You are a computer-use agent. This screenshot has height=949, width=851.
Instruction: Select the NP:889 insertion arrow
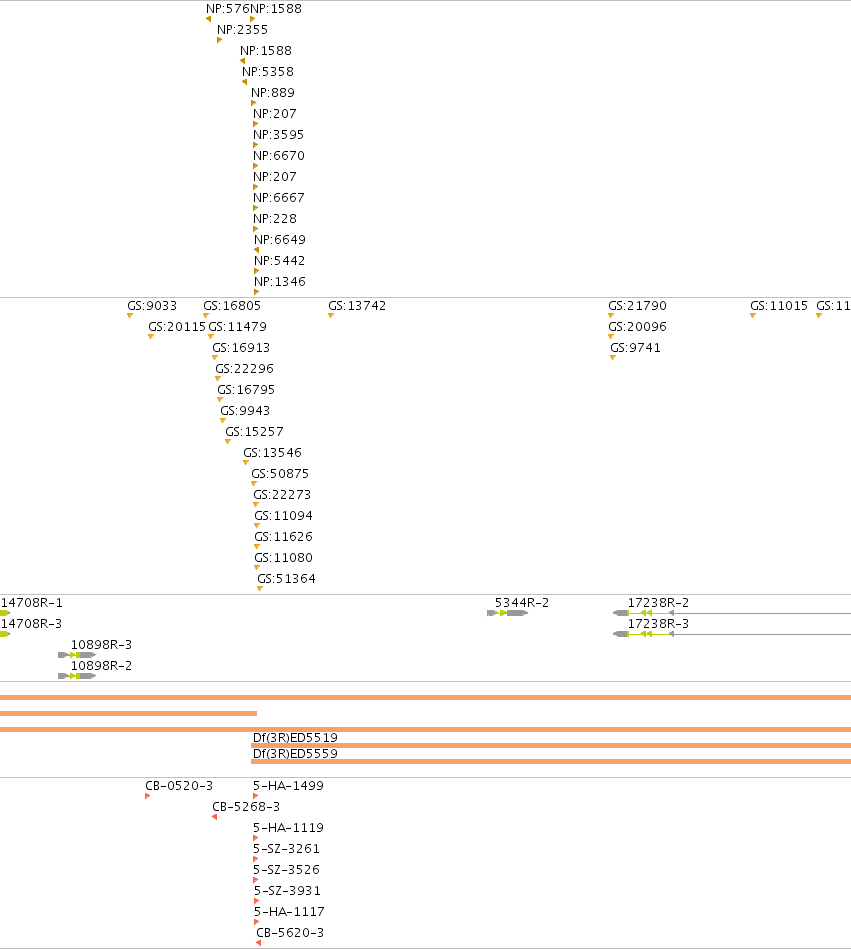tap(253, 103)
